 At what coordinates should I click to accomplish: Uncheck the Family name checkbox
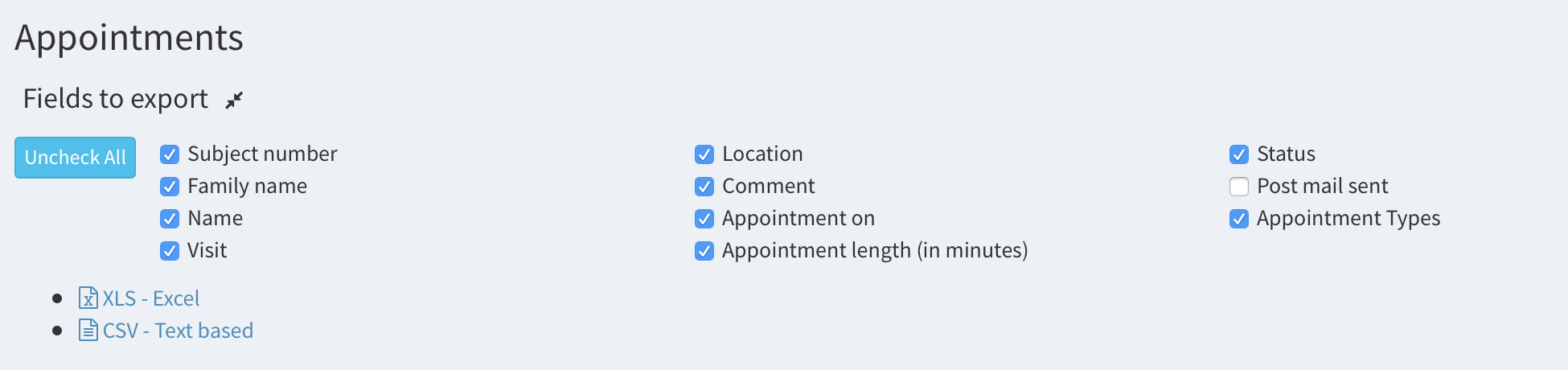(170, 187)
